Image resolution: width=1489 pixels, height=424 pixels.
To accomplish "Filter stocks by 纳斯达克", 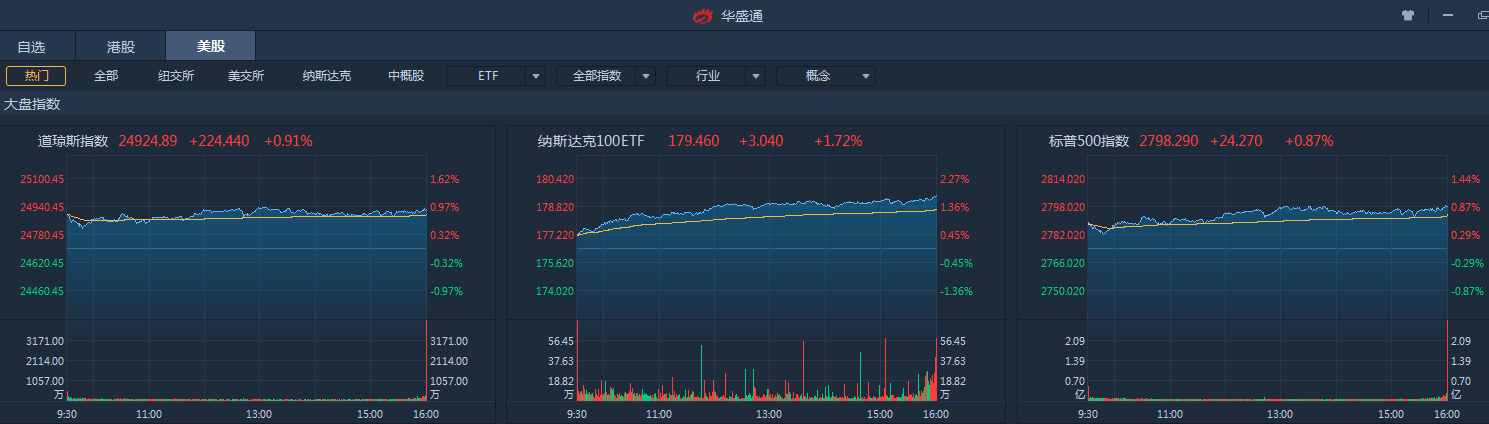I will click(x=327, y=76).
